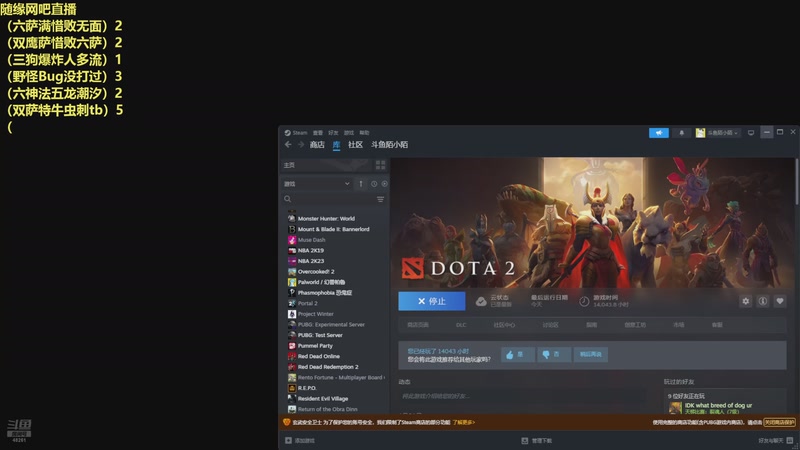
Task: Go to the 商店 store tab
Action: point(317,145)
